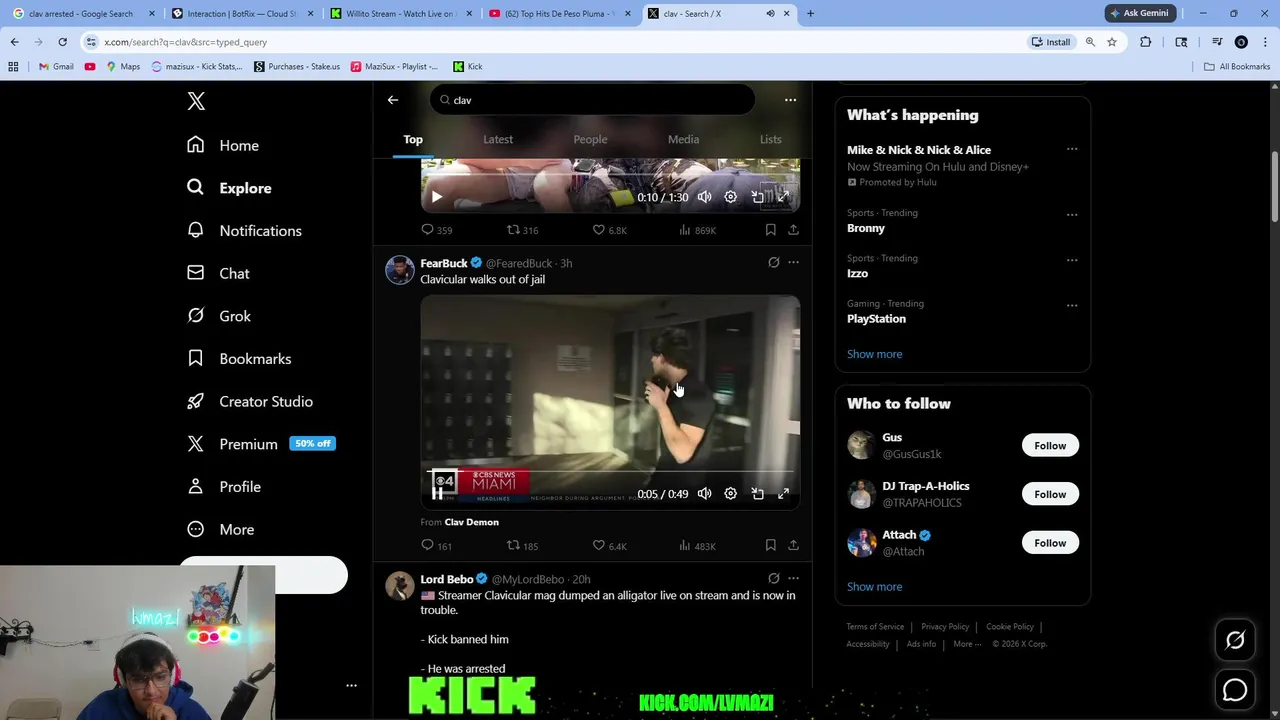This screenshot has width=1280, height=720.
Task: Bookmark the post with 869K views
Action: coord(770,230)
